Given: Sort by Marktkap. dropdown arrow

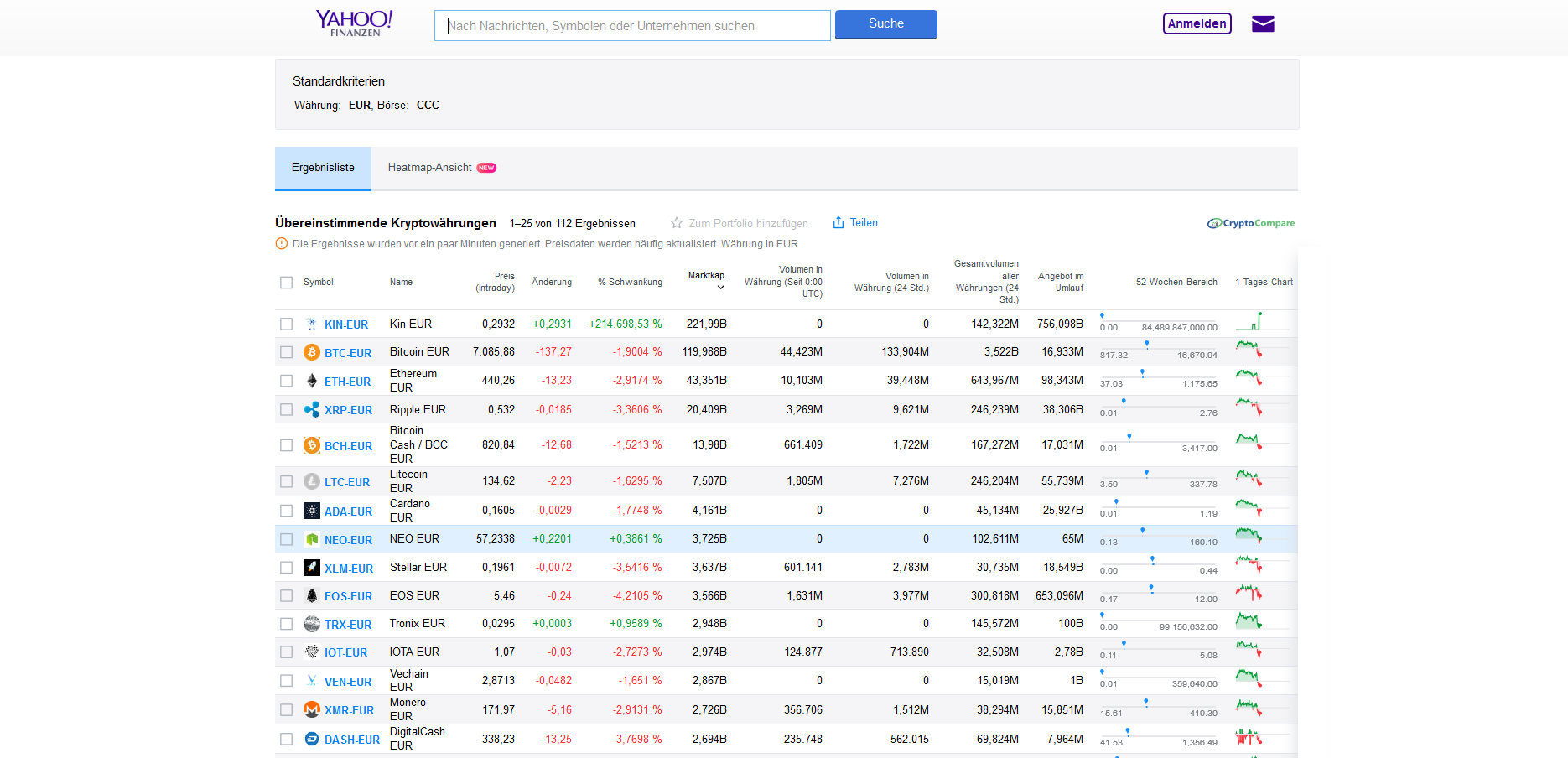Looking at the screenshot, I should [x=720, y=288].
